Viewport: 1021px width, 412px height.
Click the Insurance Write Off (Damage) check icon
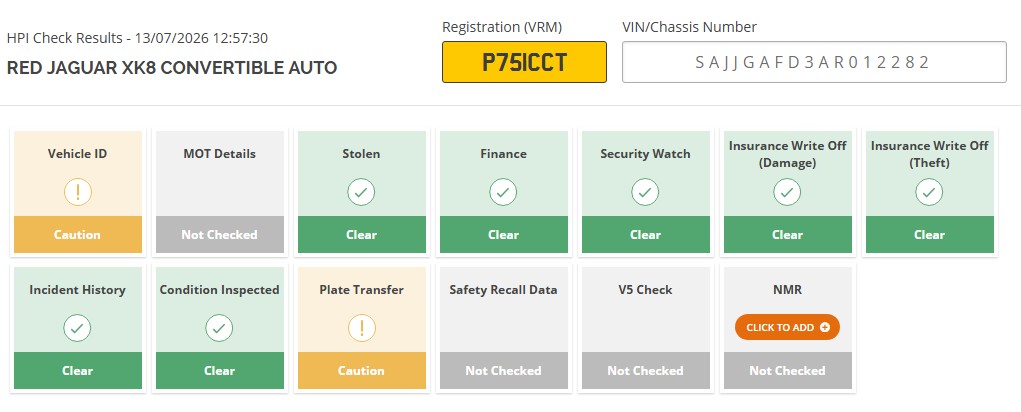(787, 192)
